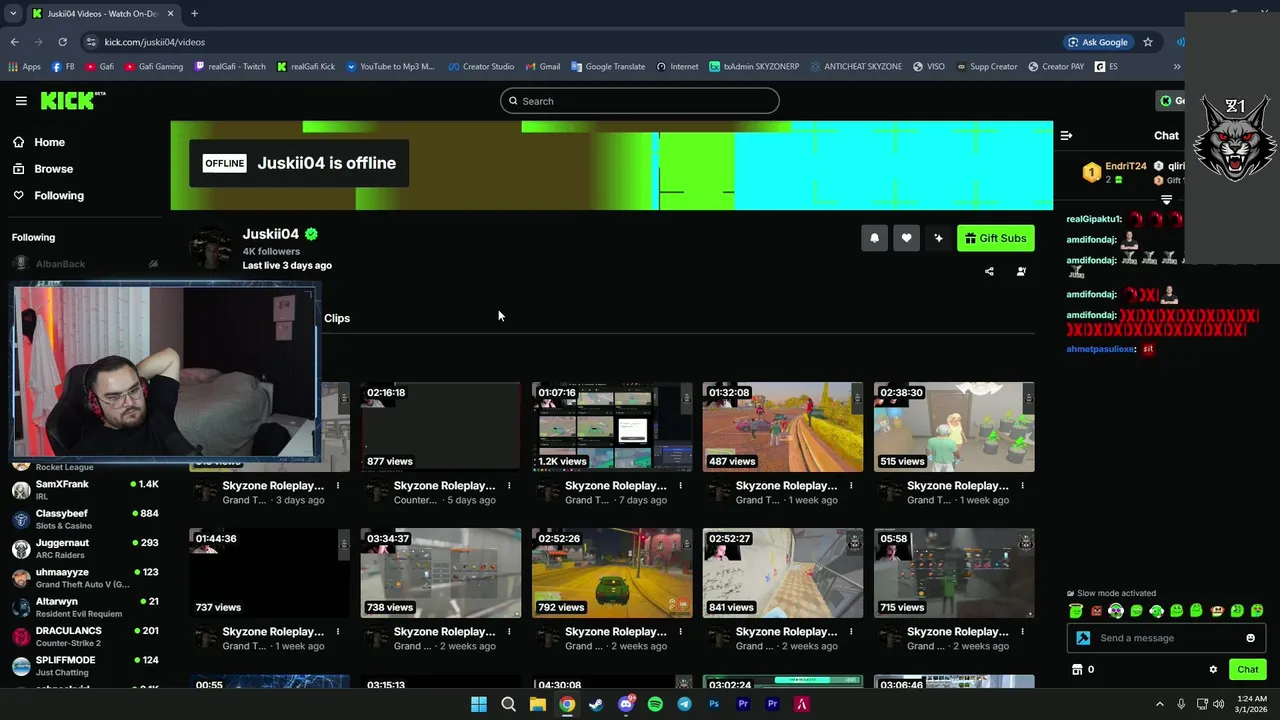This screenshot has height=720, width=1280.
Task: Click the sparkle icon beside Gift Subs
Action: tap(938, 238)
